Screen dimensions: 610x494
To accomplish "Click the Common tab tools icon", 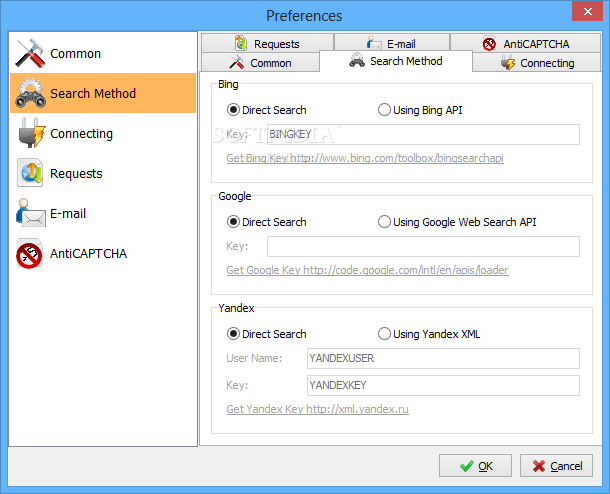I will point(237,62).
